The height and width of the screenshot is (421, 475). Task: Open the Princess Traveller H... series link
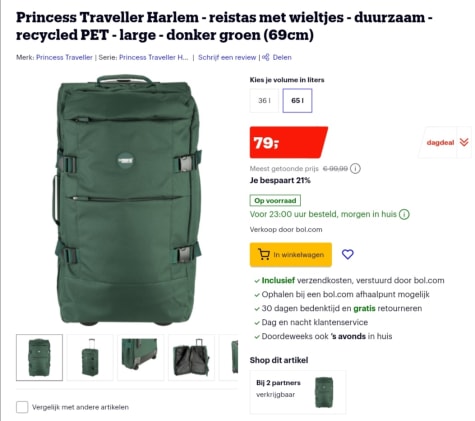(x=154, y=57)
